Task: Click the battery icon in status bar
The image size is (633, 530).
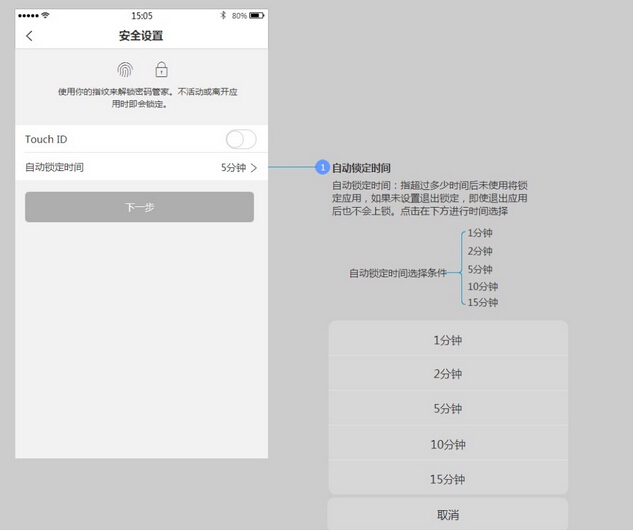Action: point(257,16)
